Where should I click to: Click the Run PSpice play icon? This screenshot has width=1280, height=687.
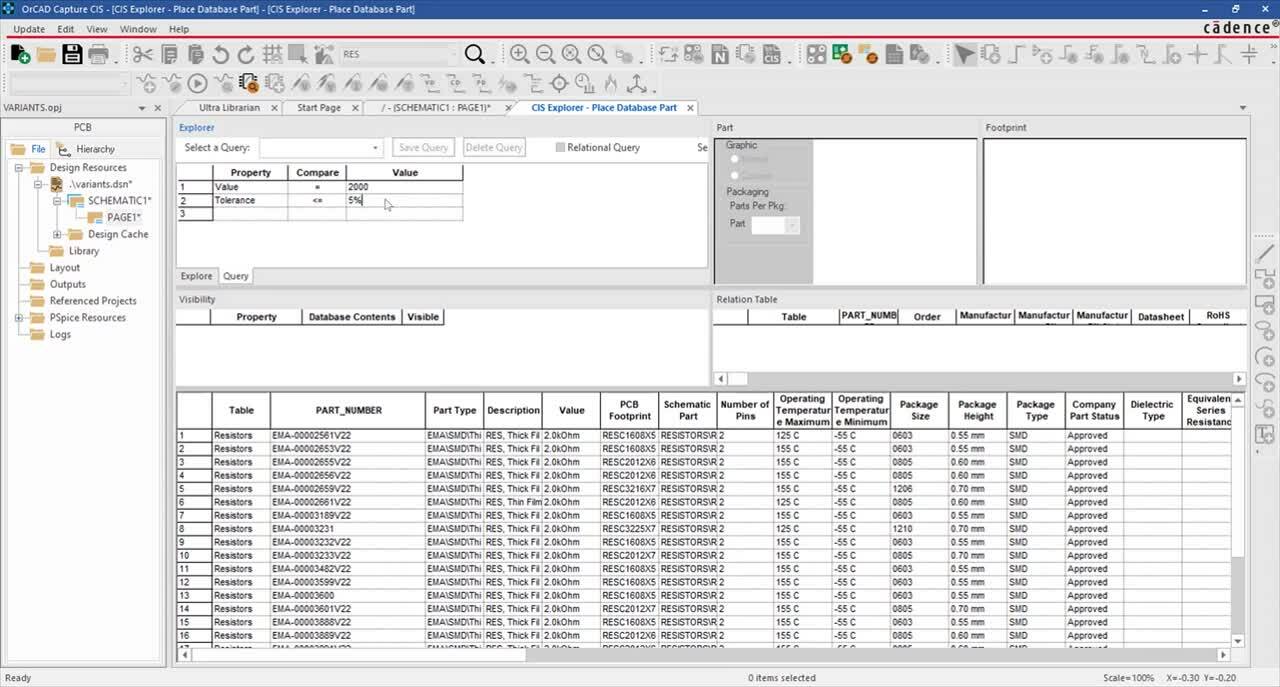click(x=197, y=84)
